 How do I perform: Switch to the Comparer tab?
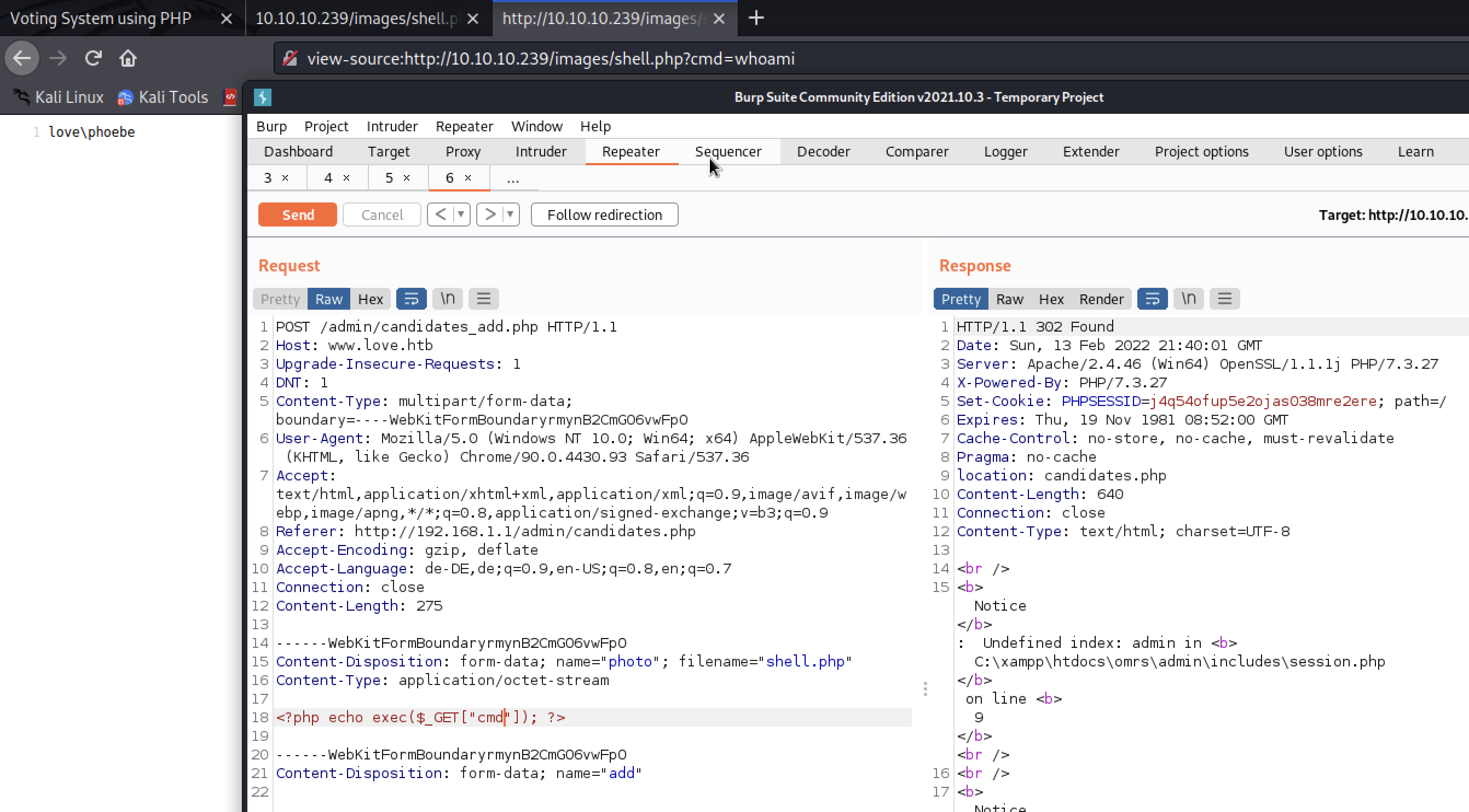click(917, 152)
